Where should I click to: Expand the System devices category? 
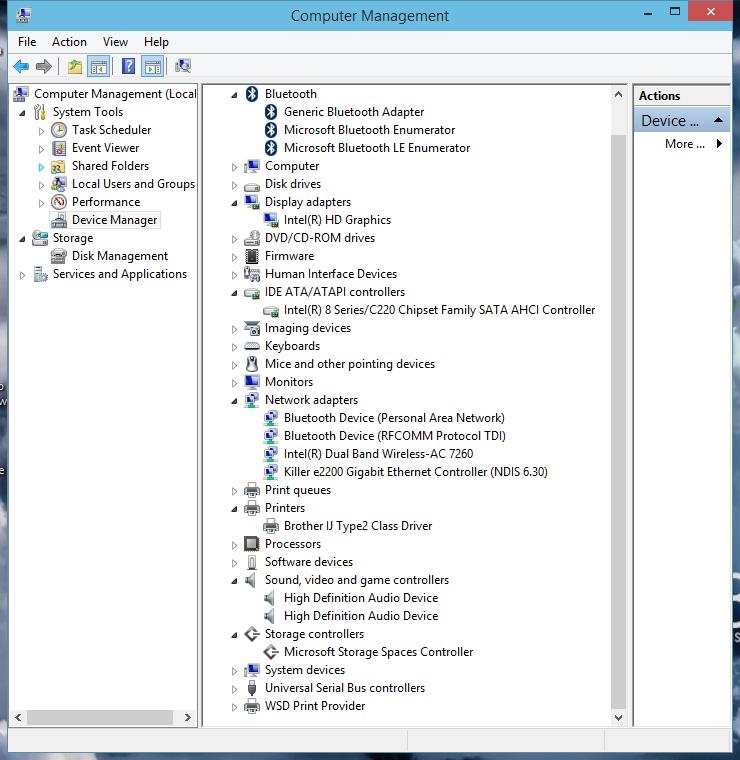point(234,671)
